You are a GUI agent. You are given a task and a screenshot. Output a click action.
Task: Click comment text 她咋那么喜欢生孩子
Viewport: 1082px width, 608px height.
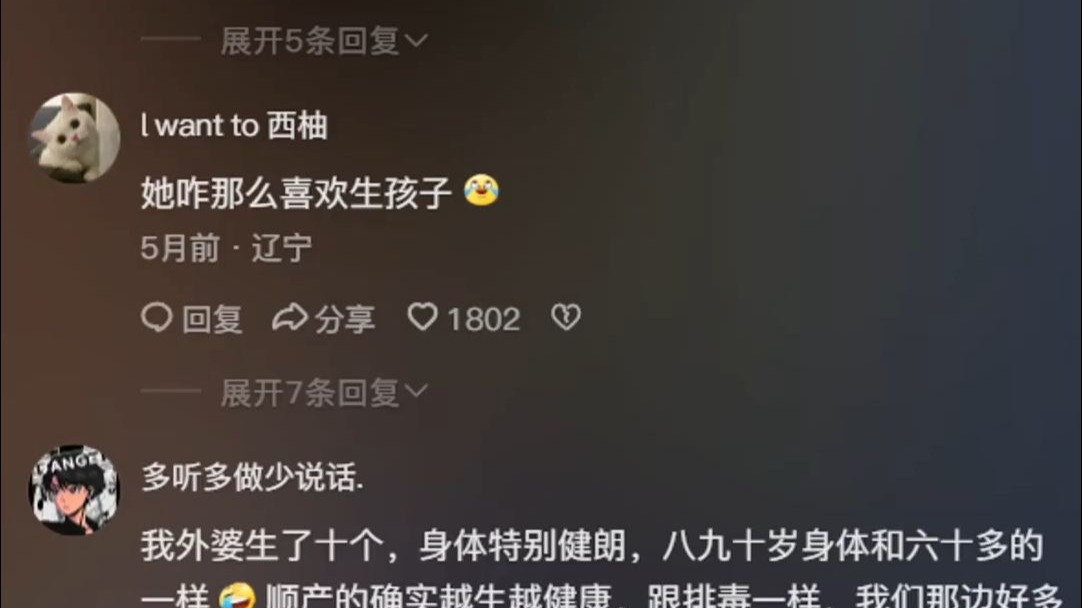(296, 193)
